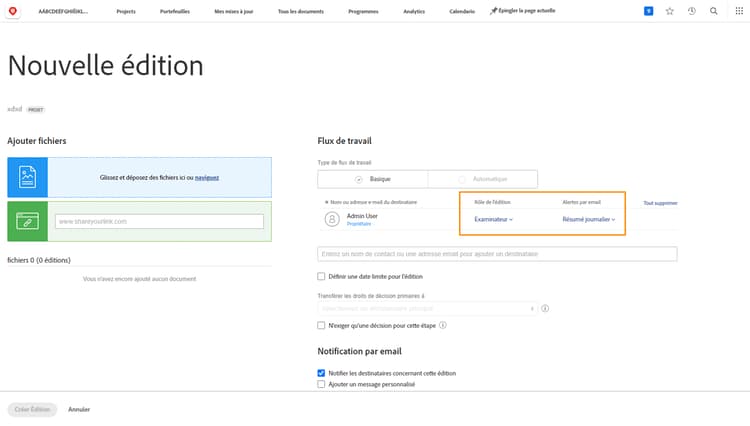
Task: Enable 'Ajouter un message personnalisé' checkbox
Action: [x=321, y=384]
